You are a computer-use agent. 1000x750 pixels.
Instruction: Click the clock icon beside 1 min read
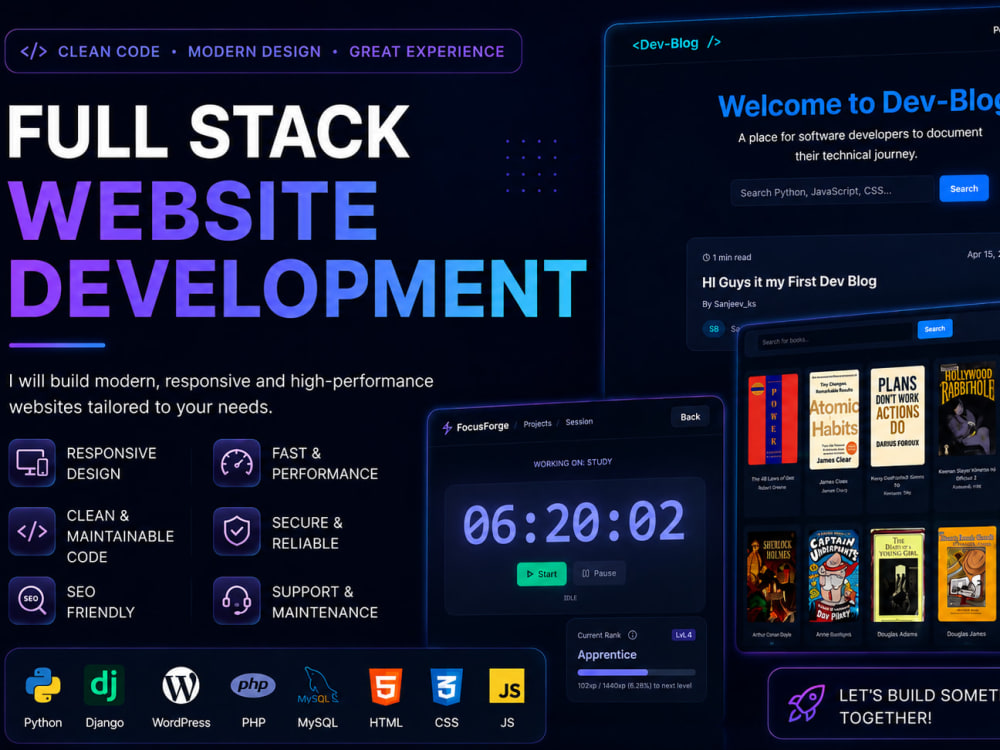pyautogui.click(x=706, y=258)
